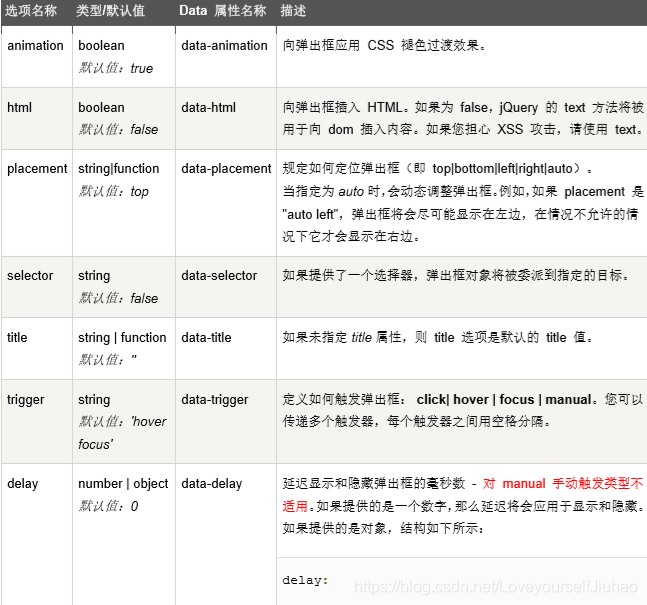Click 'number | object' type in delay row

(123, 484)
